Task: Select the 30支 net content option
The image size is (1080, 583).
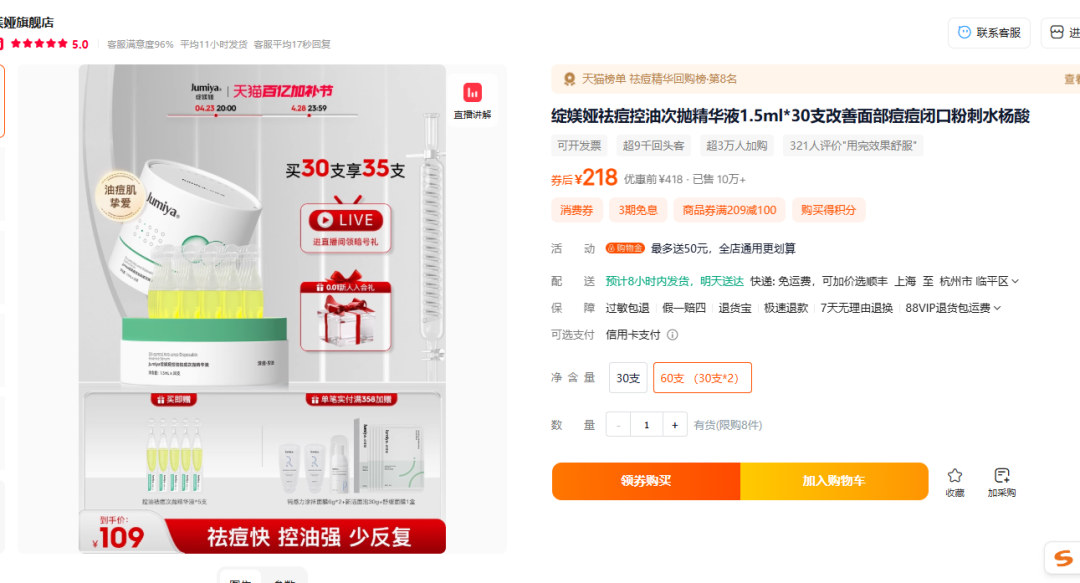Action: pyautogui.click(x=628, y=378)
